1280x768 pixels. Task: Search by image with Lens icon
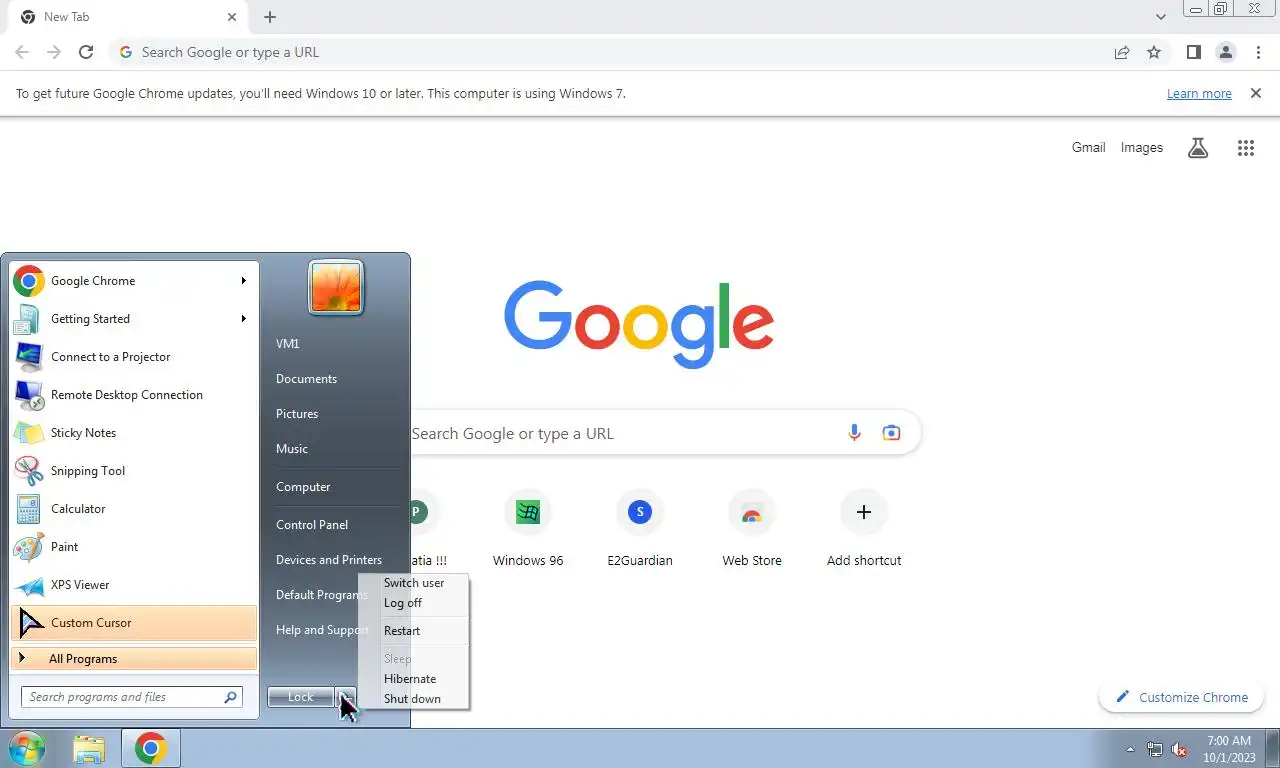click(891, 433)
